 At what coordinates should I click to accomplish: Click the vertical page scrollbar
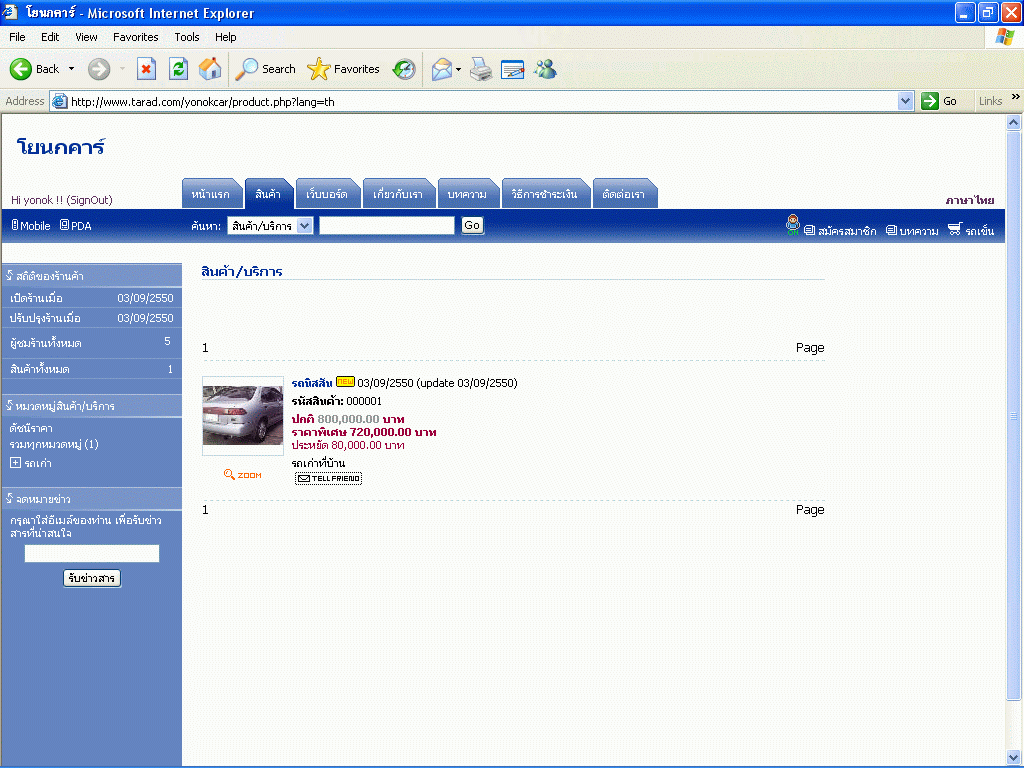1015,415
